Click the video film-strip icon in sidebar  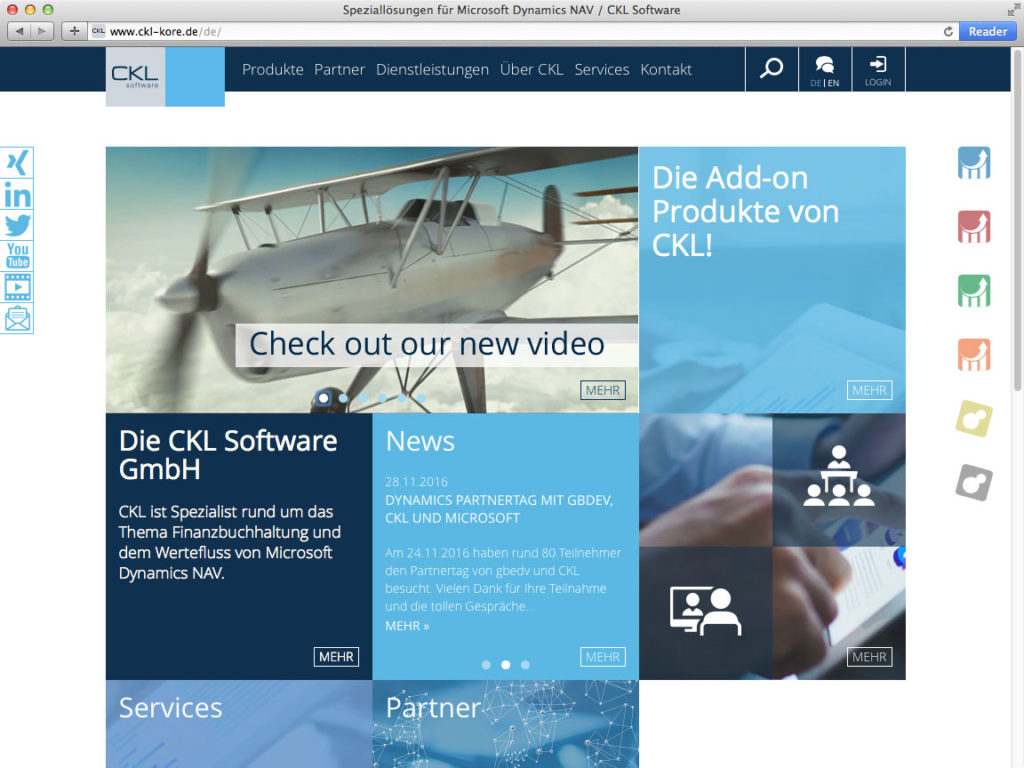[x=17, y=287]
